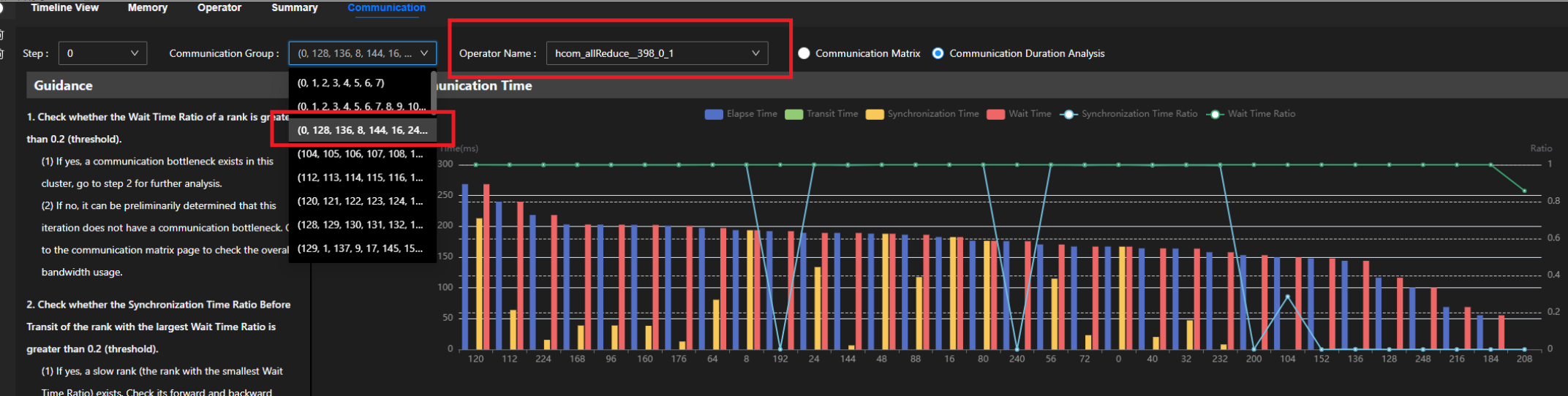This screenshot has height=396, width=1568.
Task: Choose group (0, 128, 136, 8, 144, 16, 24... in list
Action: [x=362, y=130]
